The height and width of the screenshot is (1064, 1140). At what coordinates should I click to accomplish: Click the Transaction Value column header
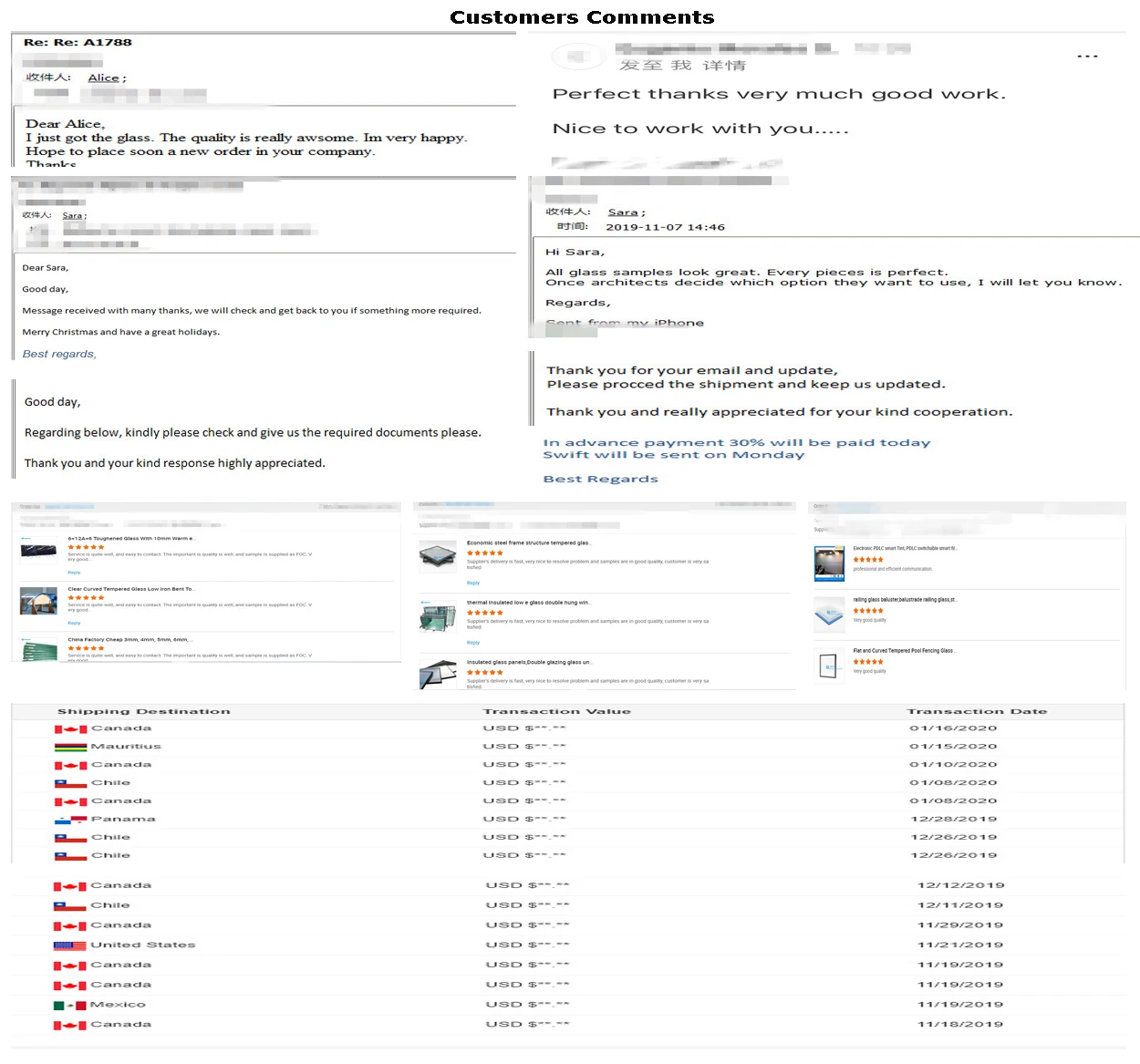[x=557, y=711]
